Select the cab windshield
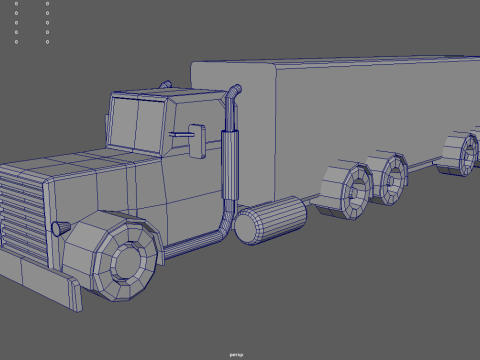The height and width of the screenshot is (360, 480). [137, 124]
